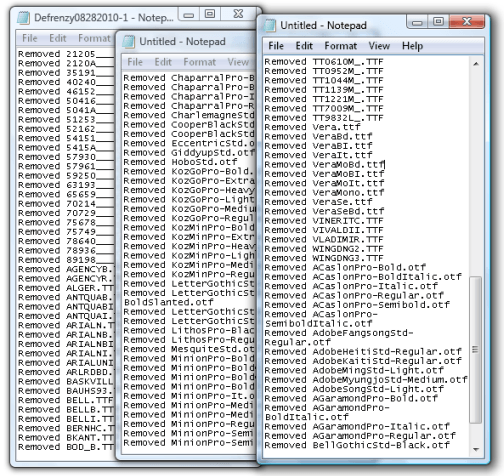Close the front Untitled Notepad window

pos(467,22)
